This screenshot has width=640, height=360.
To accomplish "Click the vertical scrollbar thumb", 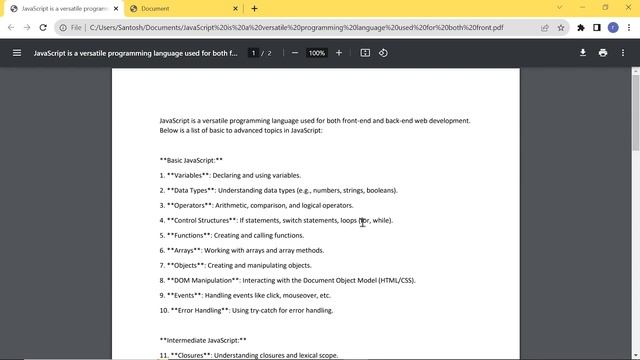I will pyautogui.click(x=636, y=113).
